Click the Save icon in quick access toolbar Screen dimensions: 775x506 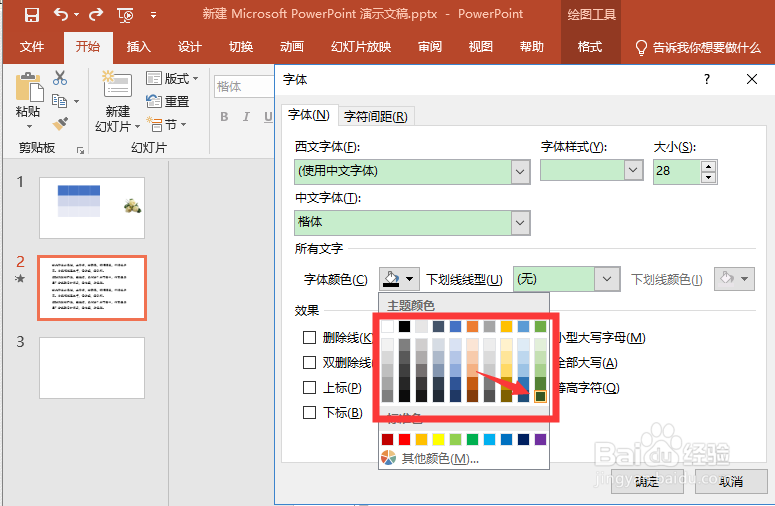pos(32,15)
